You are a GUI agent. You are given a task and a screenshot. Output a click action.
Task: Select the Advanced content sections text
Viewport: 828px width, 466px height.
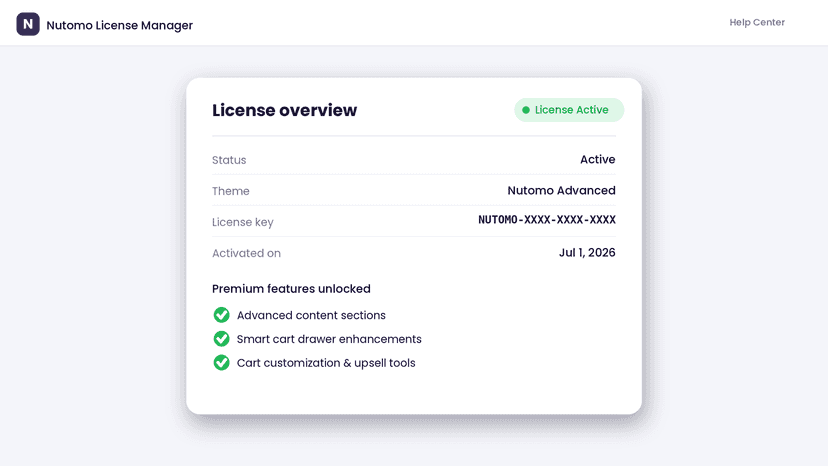click(x=311, y=315)
